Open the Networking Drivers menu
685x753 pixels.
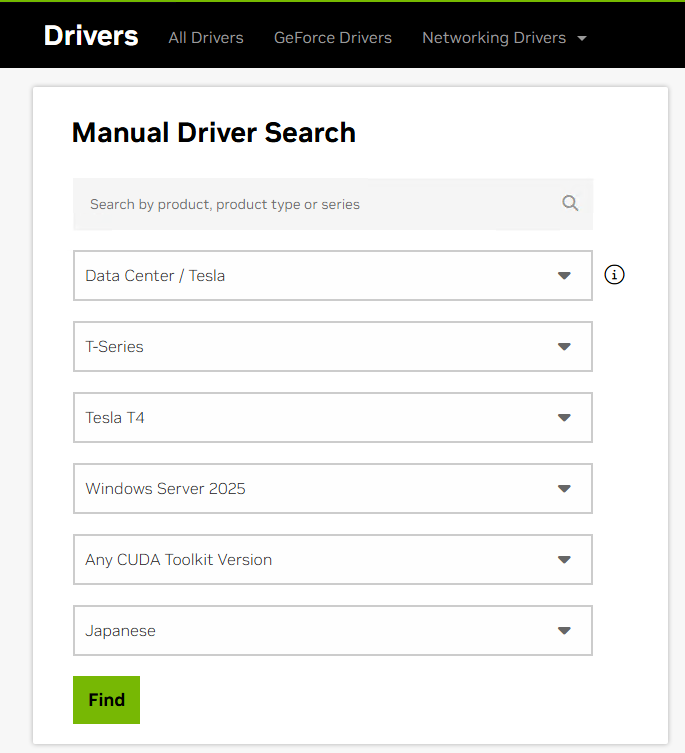click(493, 38)
